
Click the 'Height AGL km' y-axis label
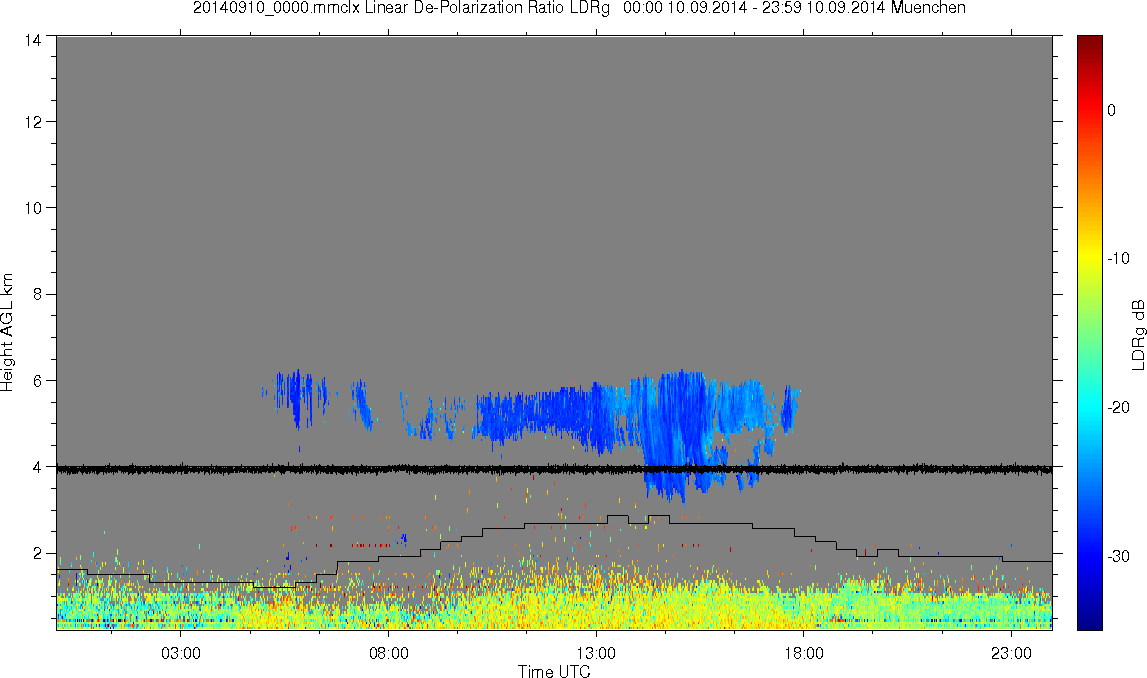tap(7, 332)
